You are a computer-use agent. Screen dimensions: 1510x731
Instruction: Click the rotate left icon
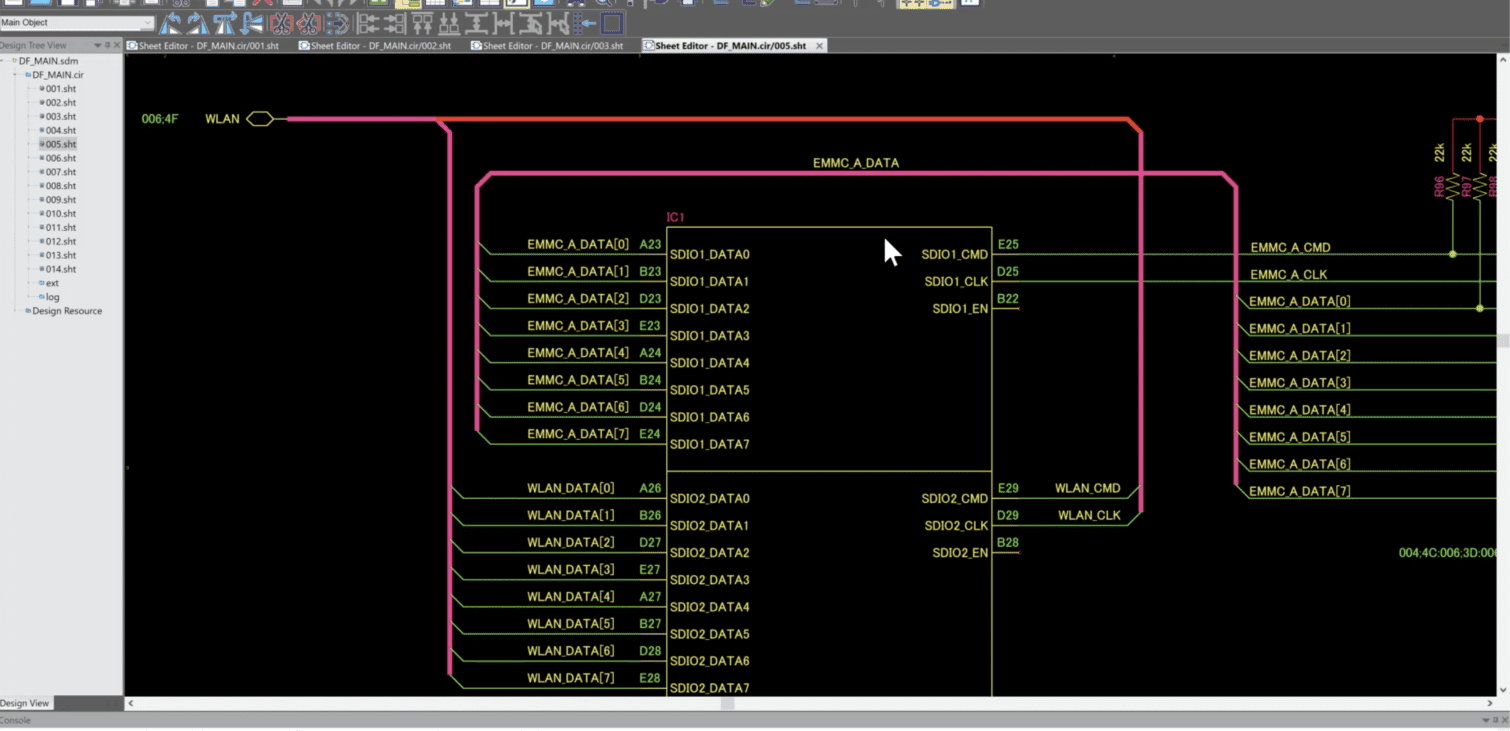point(169,23)
